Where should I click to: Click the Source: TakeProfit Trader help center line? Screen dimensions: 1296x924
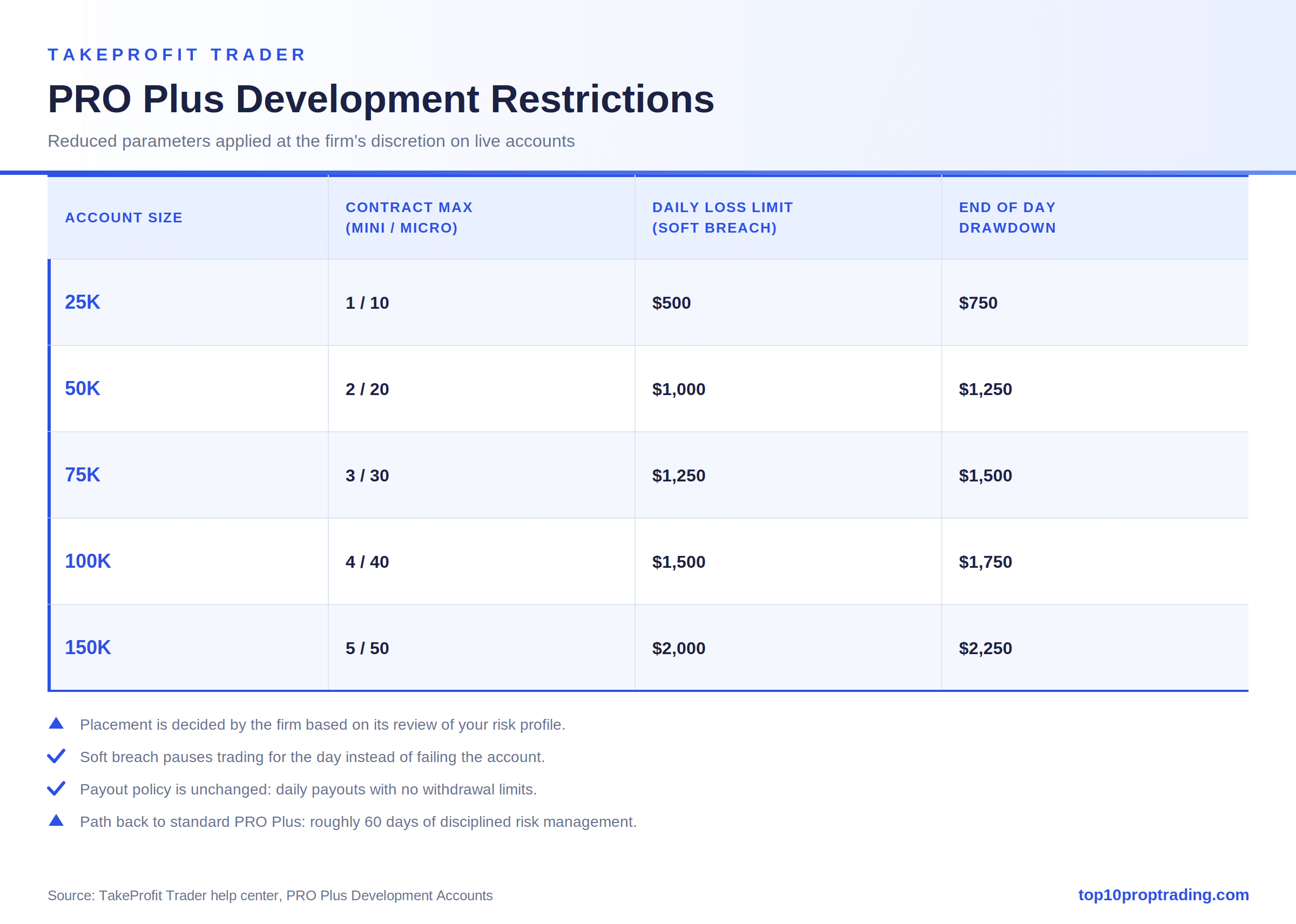click(271, 895)
